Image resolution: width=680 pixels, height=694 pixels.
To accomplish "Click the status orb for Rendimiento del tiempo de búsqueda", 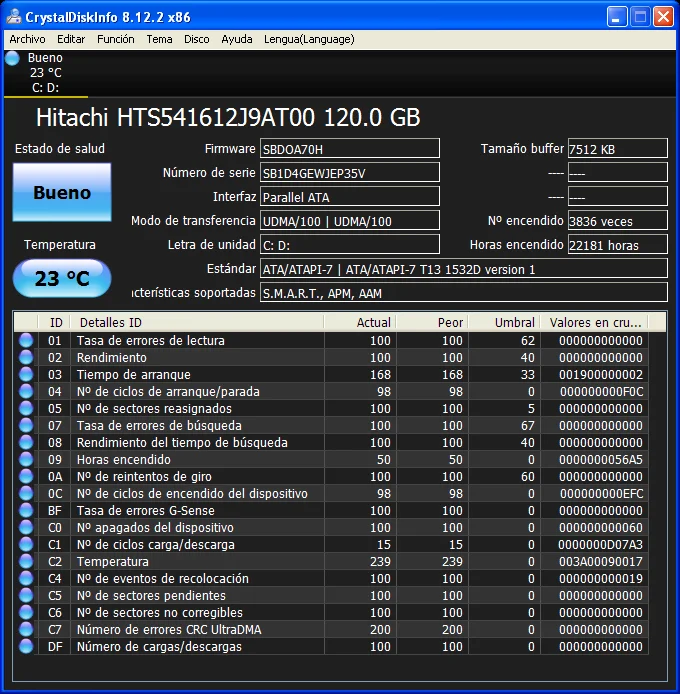I will pyautogui.click(x=26, y=442).
